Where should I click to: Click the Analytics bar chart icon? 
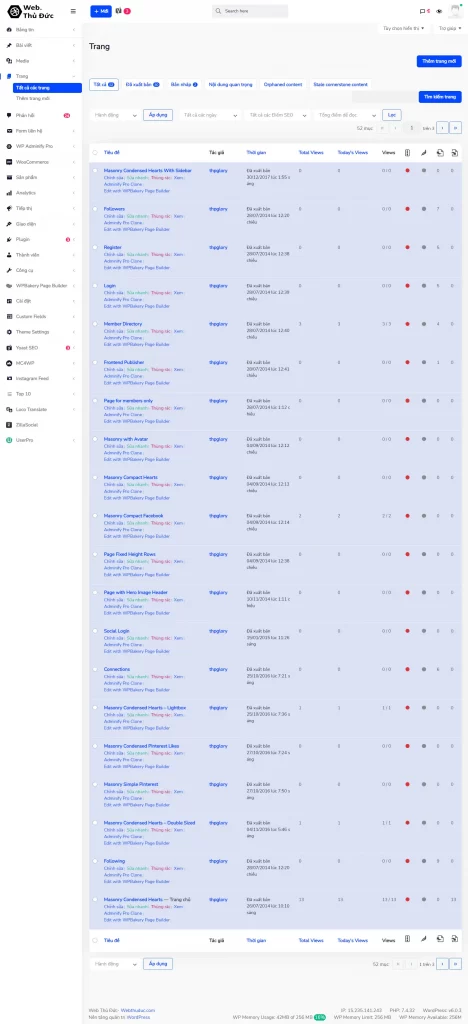[x=9, y=193]
